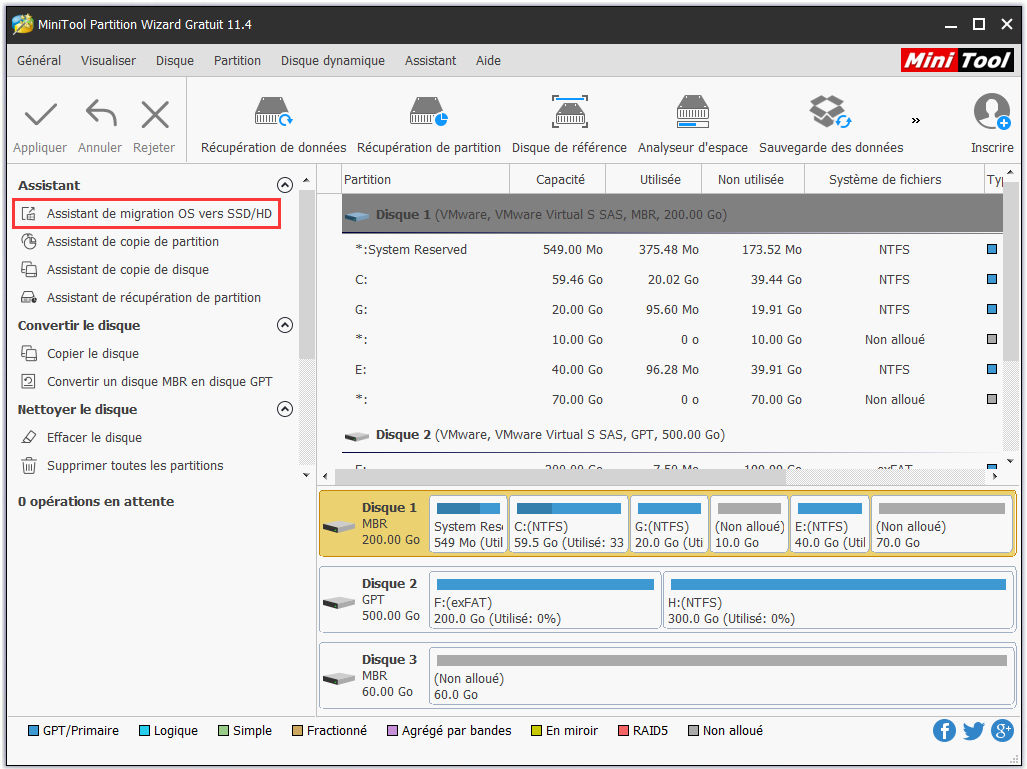This screenshot has width=1027, height=769.
Task: Select Disque 2 header row in list
Action: click(x=672, y=435)
